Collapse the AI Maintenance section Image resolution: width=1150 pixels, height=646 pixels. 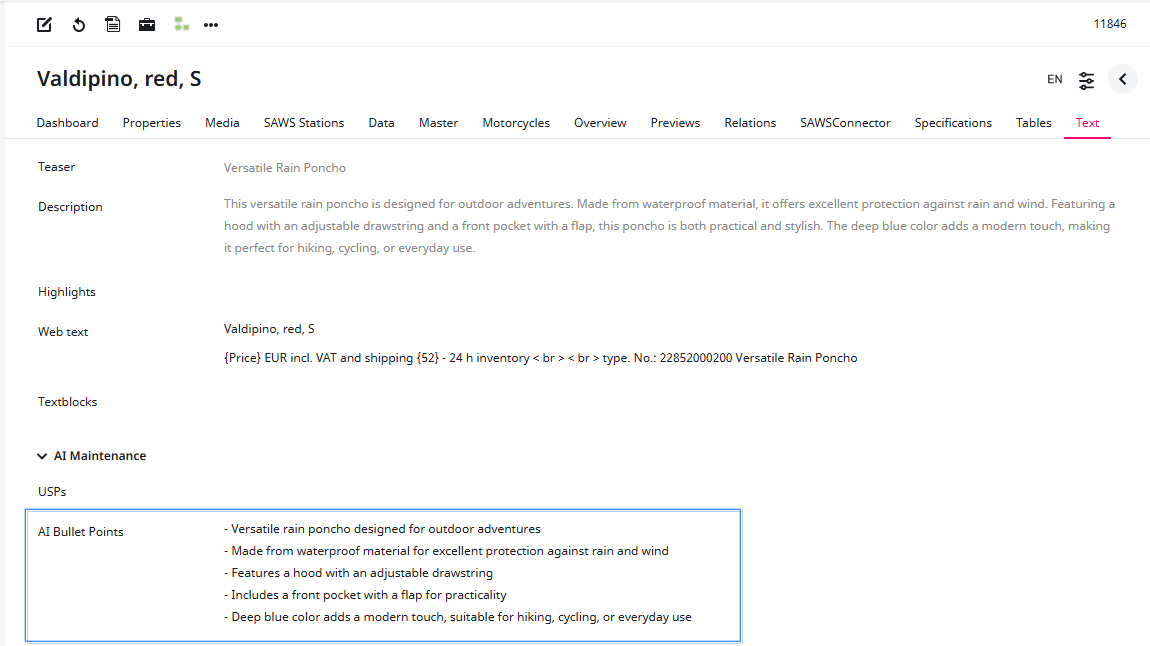42,456
